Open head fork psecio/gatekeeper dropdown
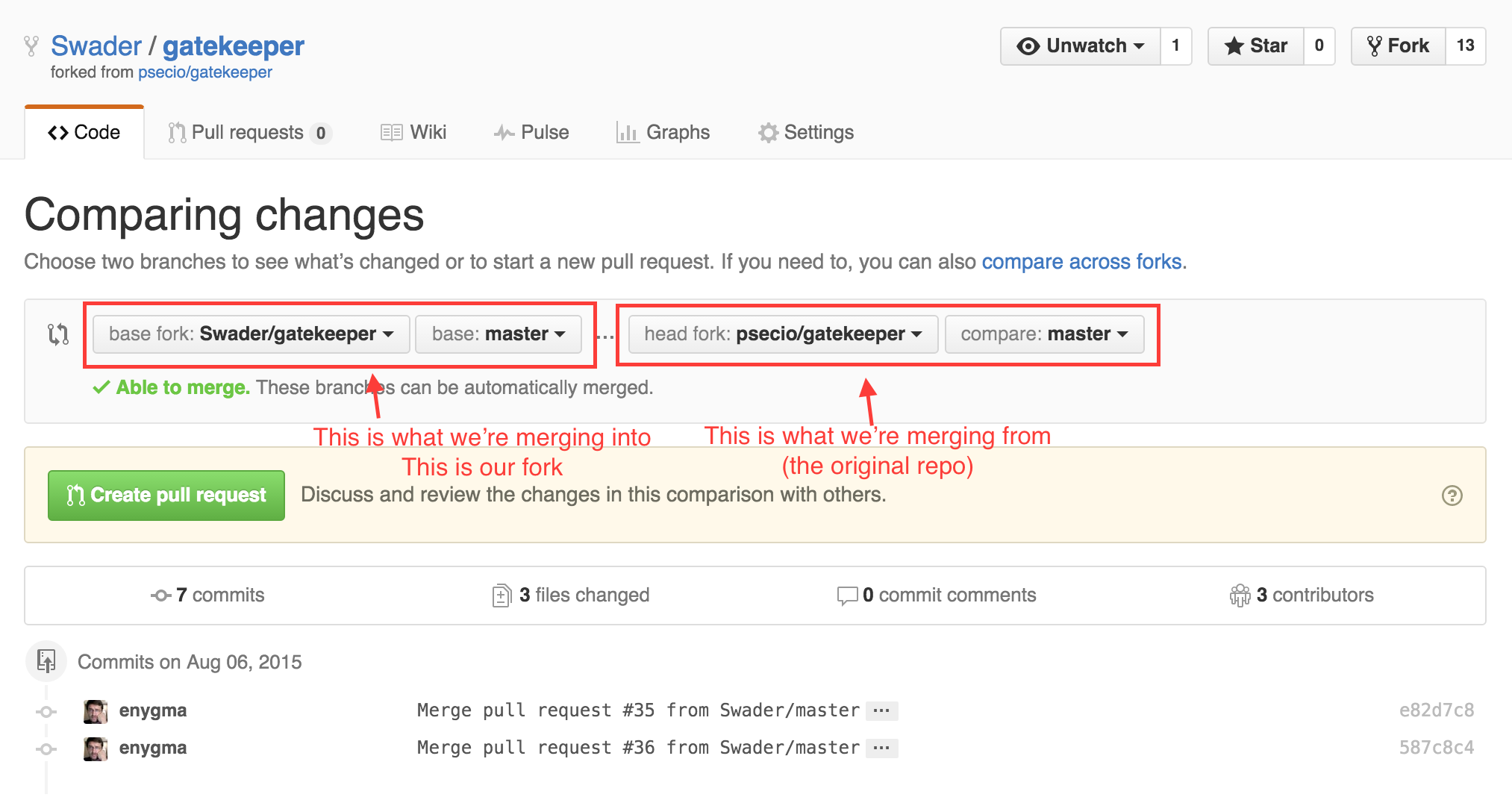 pos(783,334)
